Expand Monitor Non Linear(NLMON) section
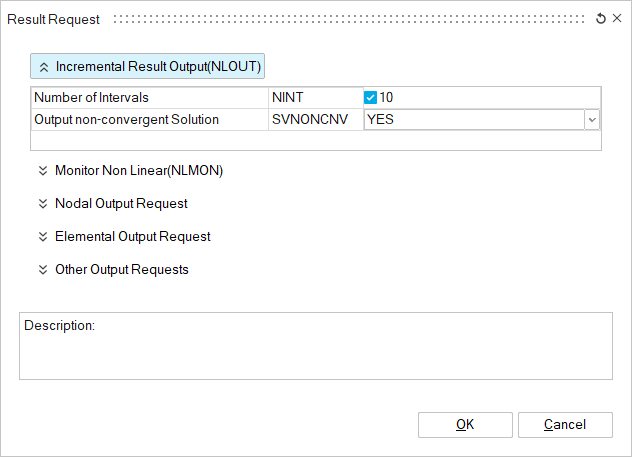632x457 pixels. [x=139, y=170]
